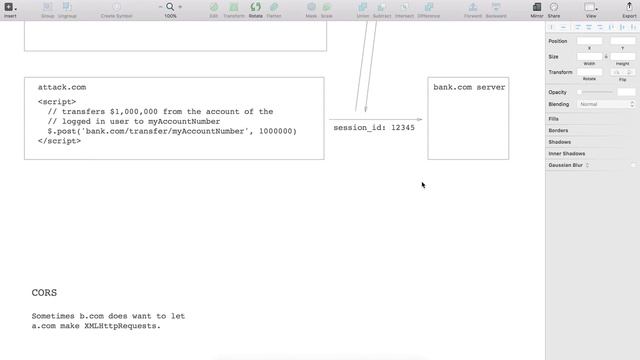Select the 'session_id: 12345' text layer
Image resolution: width=640 pixels, height=360 pixels.
(x=374, y=128)
